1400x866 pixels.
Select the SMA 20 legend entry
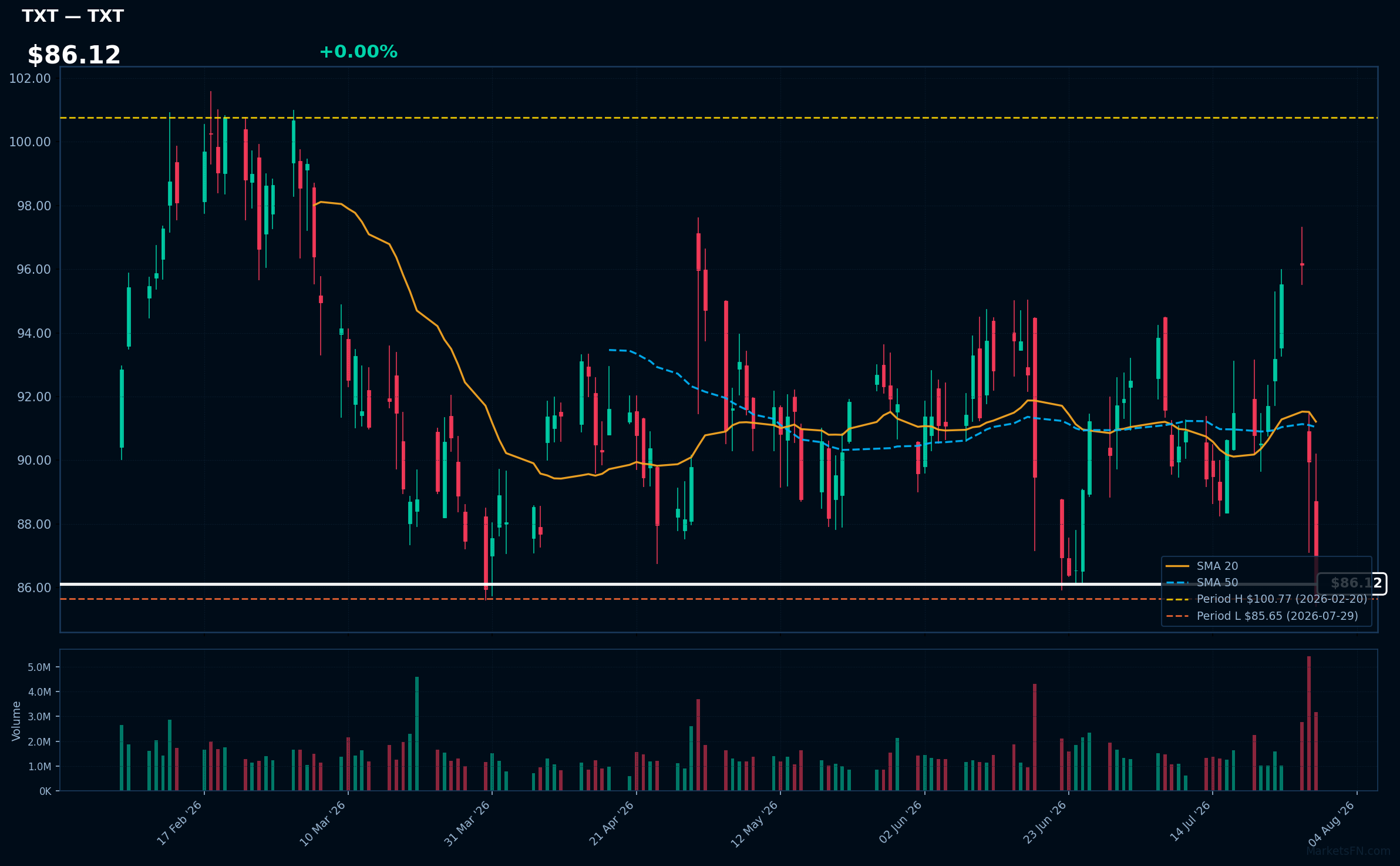pos(1203,566)
